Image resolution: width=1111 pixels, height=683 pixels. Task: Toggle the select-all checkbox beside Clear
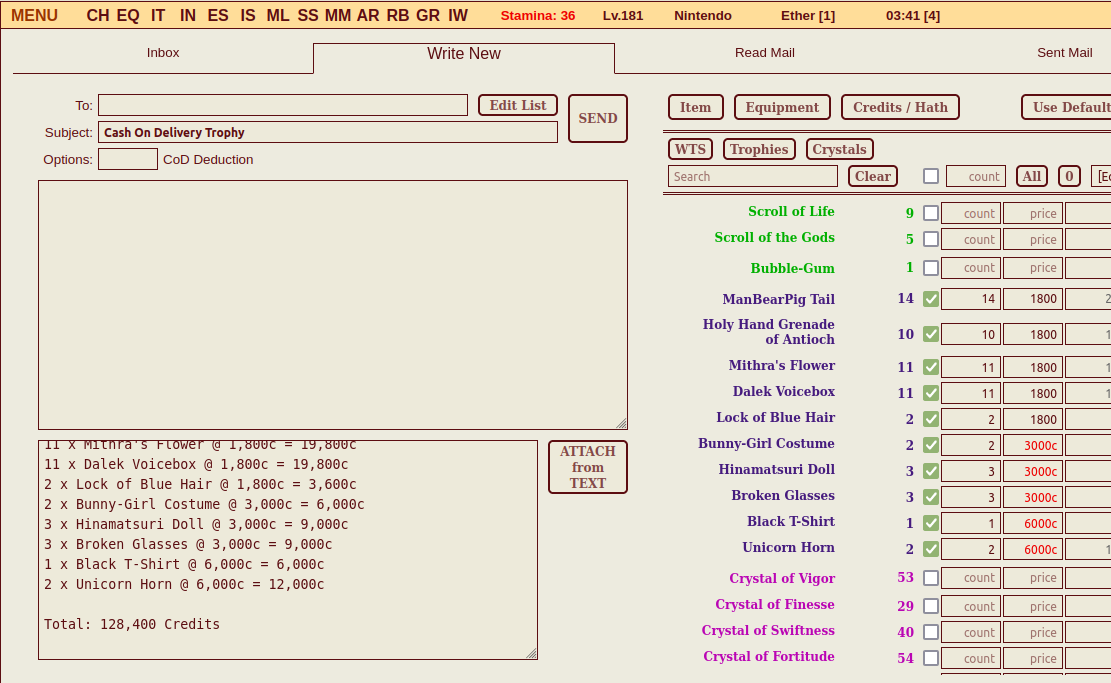coord(931,176)
